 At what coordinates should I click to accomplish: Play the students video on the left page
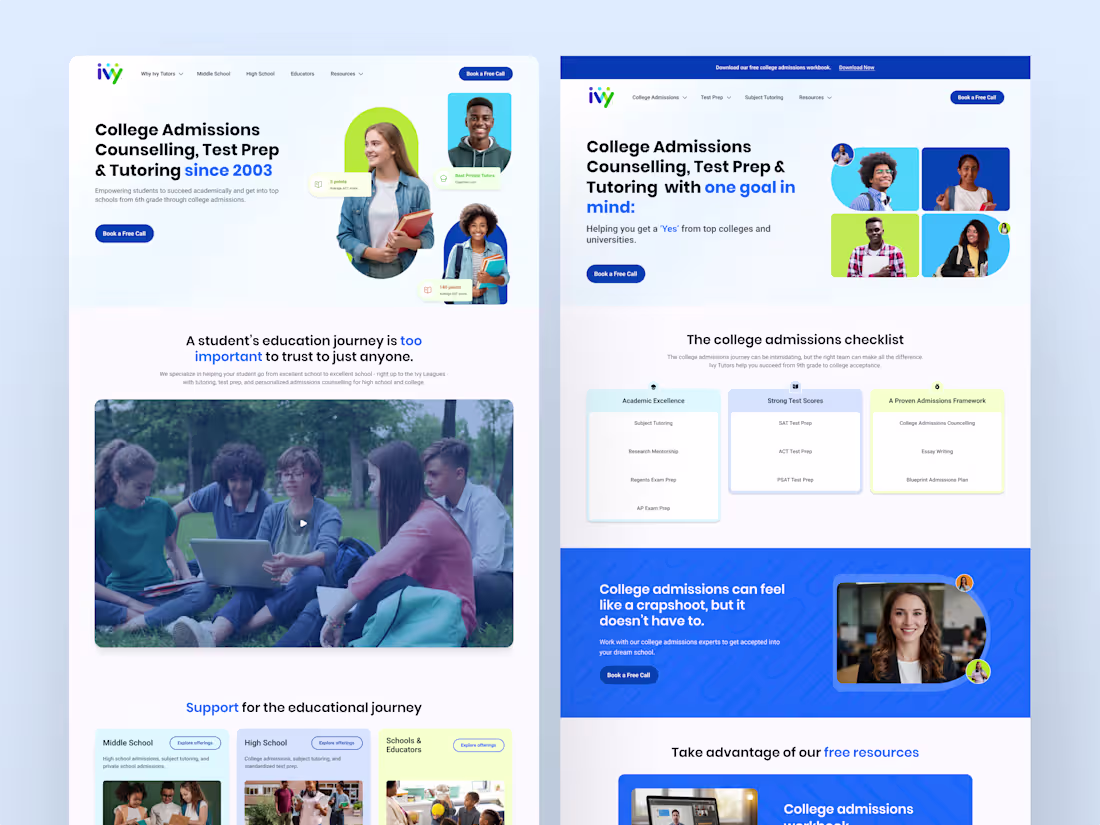(x=303, y=523)
